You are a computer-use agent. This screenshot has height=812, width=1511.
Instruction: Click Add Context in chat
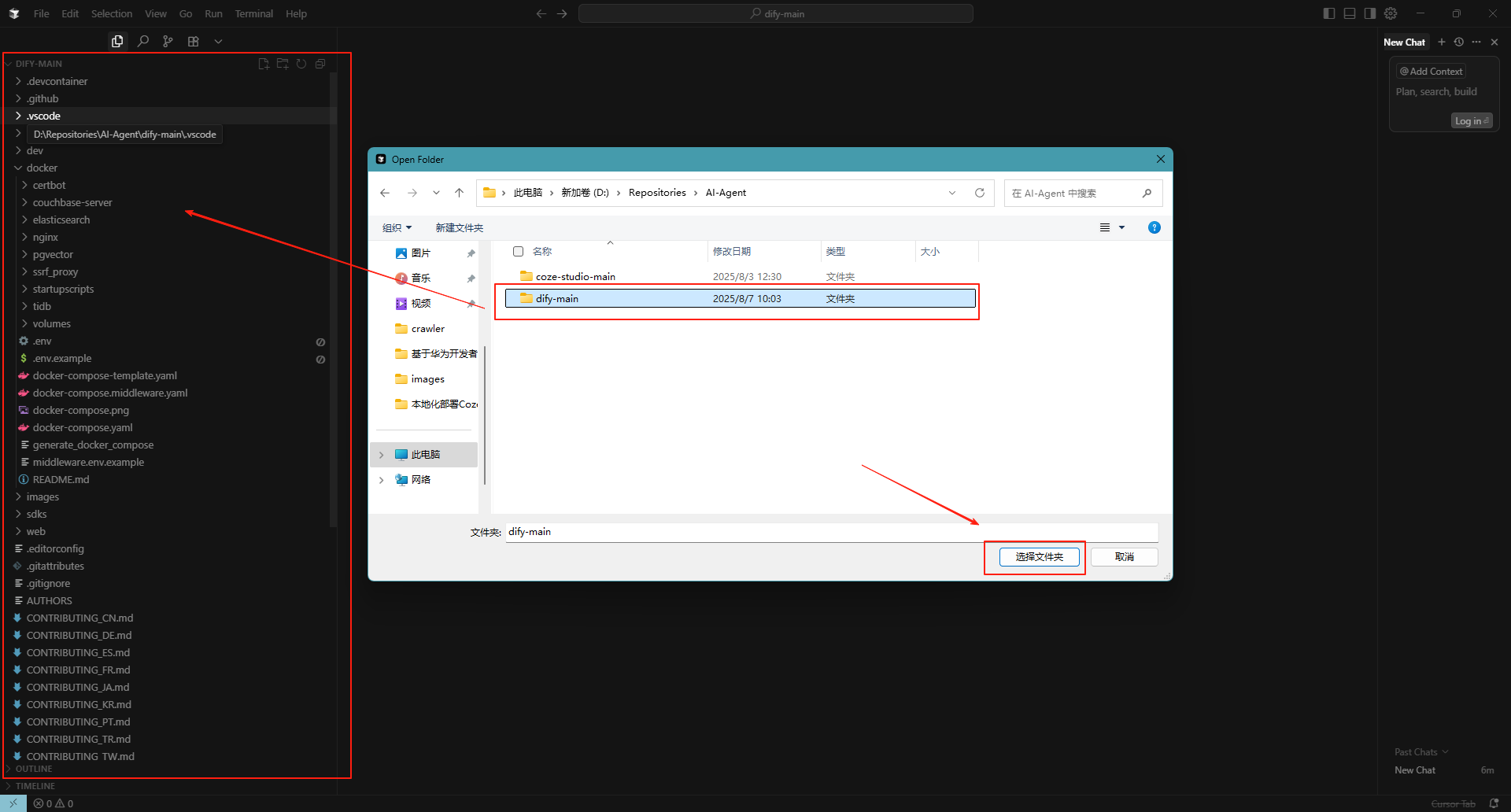click(1431, 71)
